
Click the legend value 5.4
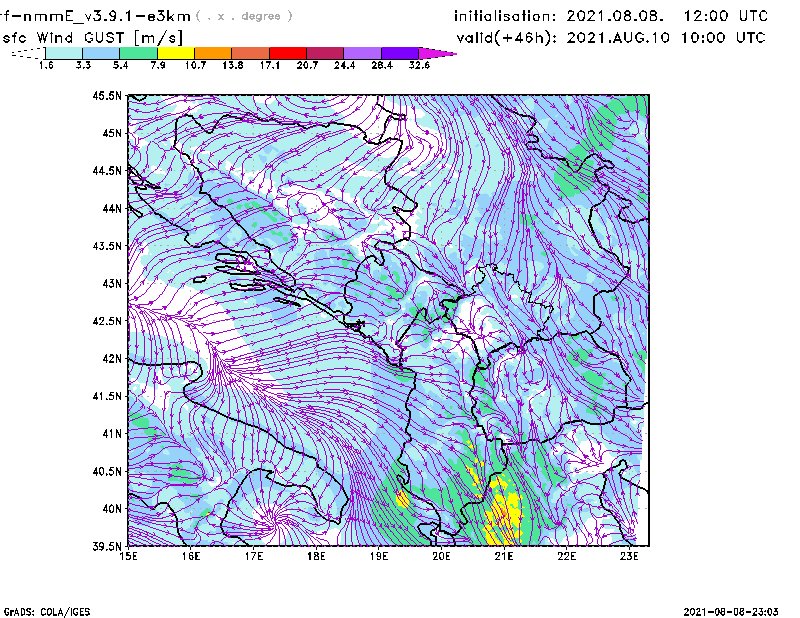(120, 65)
